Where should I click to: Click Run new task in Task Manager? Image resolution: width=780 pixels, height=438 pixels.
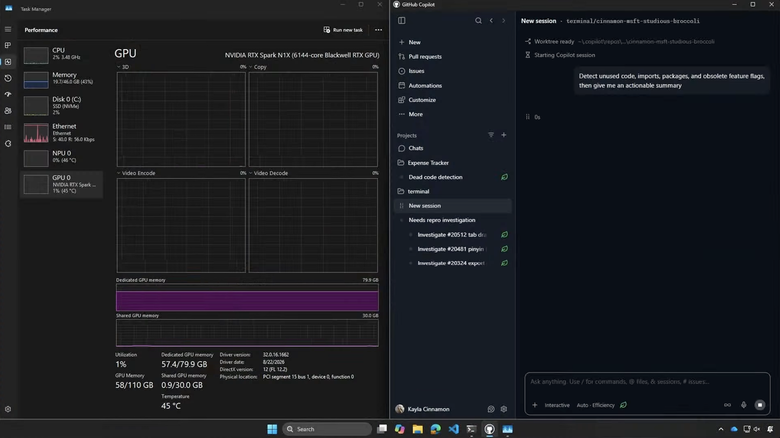(x=343, y=30)
